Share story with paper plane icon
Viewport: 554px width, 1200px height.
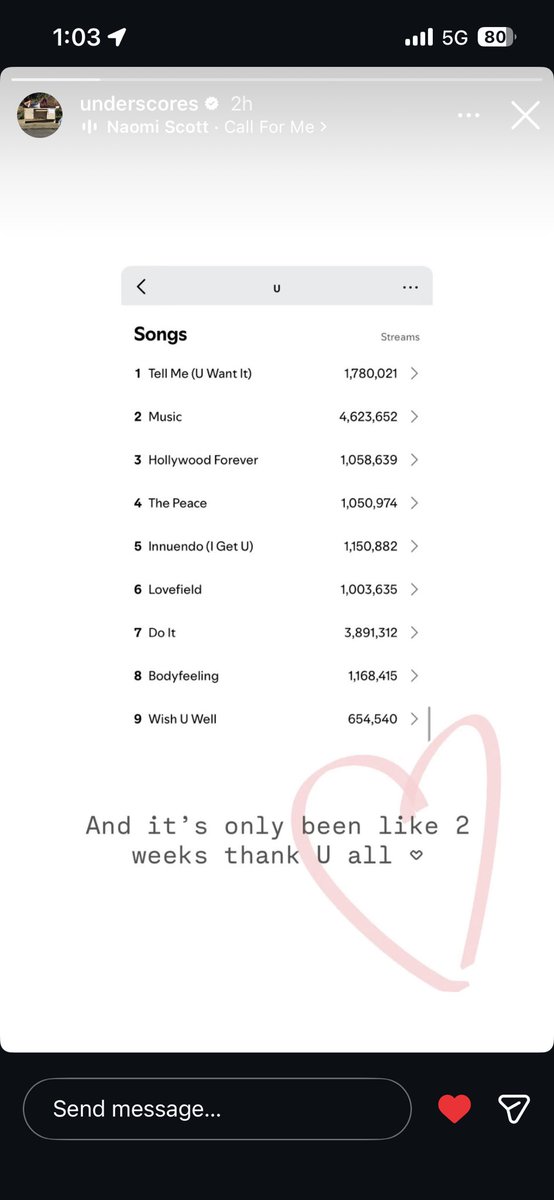513,1108
